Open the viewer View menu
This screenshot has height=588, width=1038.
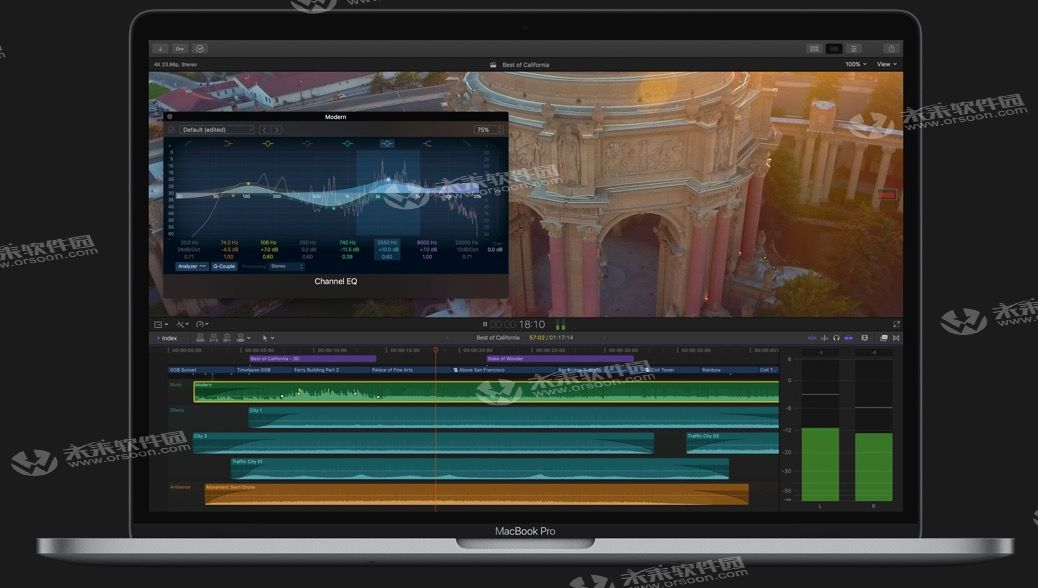(886, 64)
